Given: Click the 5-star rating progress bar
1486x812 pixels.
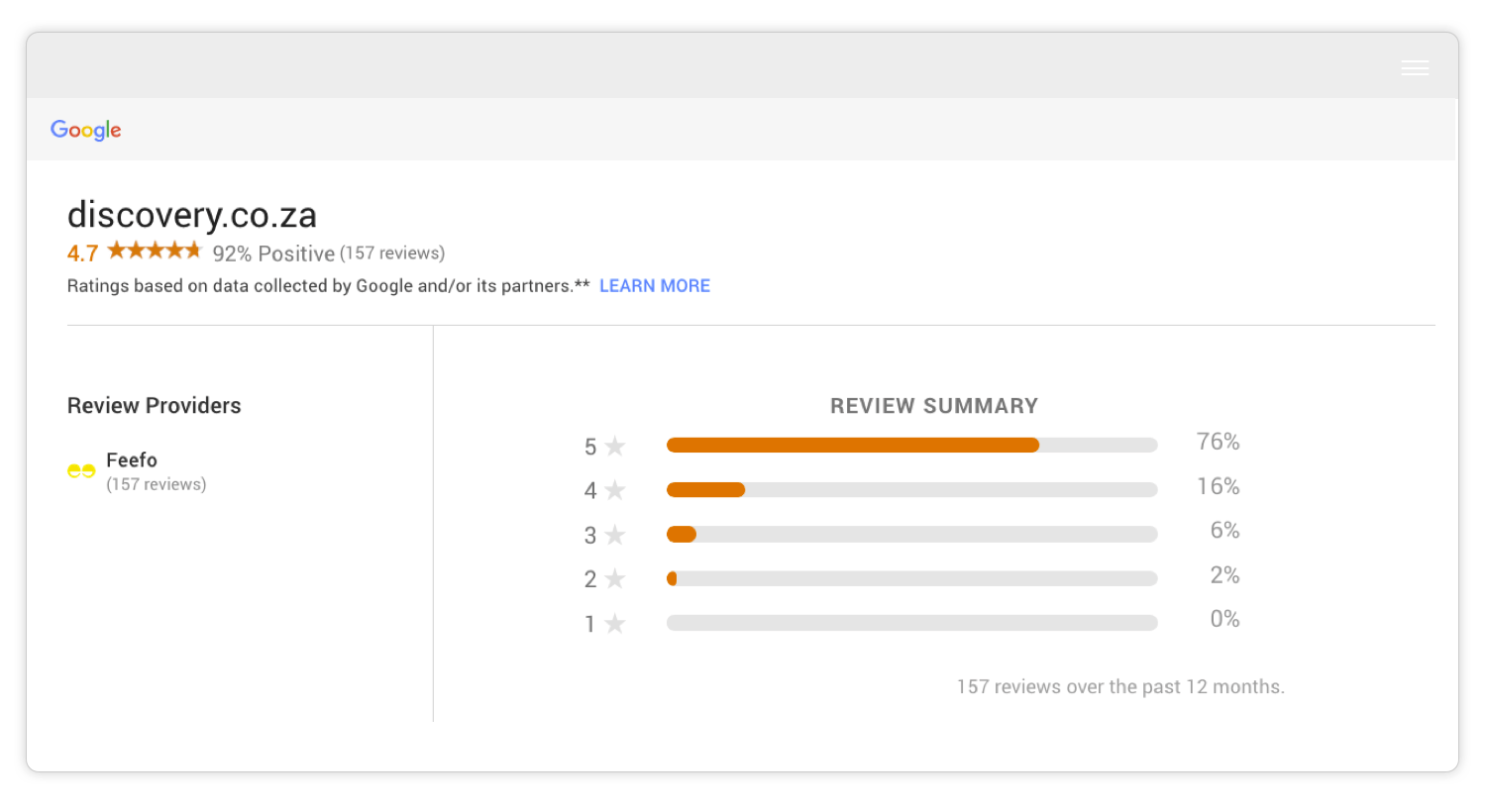Looking at the screenshot, I should tap(912, 446).
